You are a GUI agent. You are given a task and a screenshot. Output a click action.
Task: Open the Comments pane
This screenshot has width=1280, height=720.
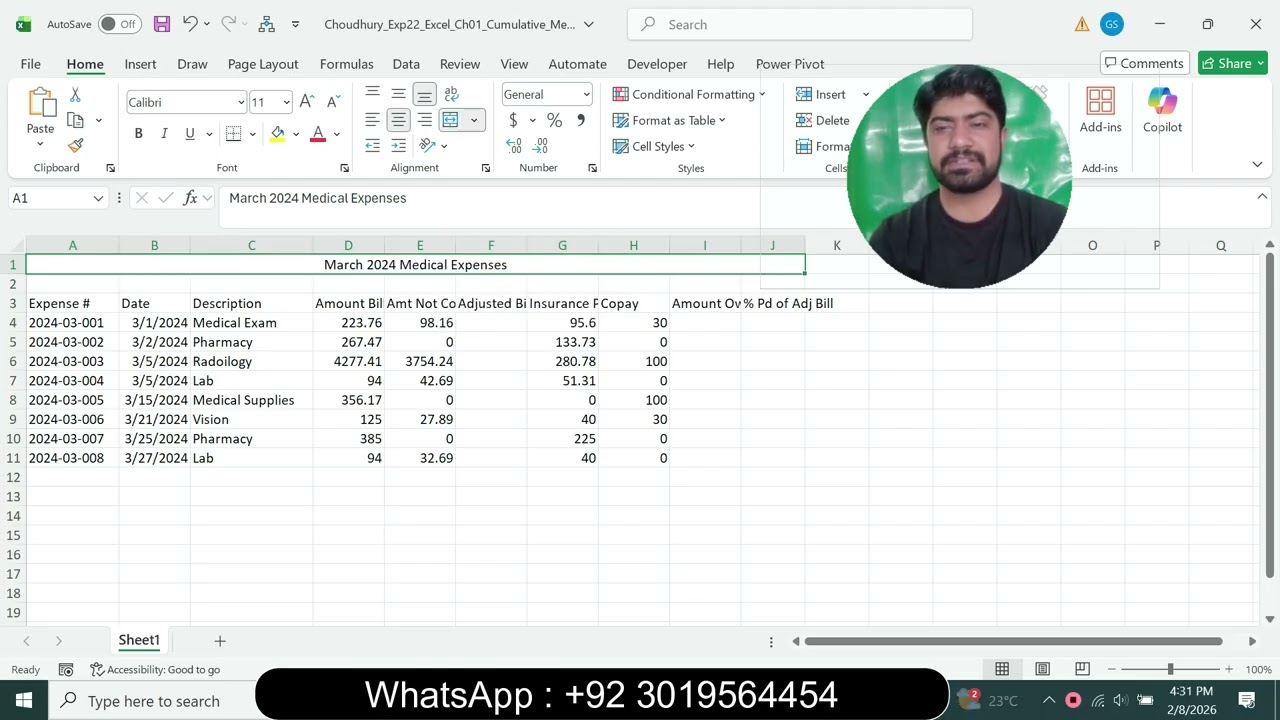coord(1145,63)
